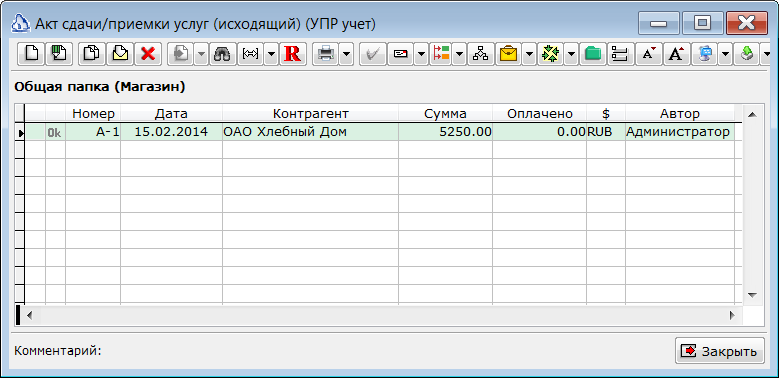779x378 pixels.
Task: Click the Закрыть button
Action: coord(719,351)
